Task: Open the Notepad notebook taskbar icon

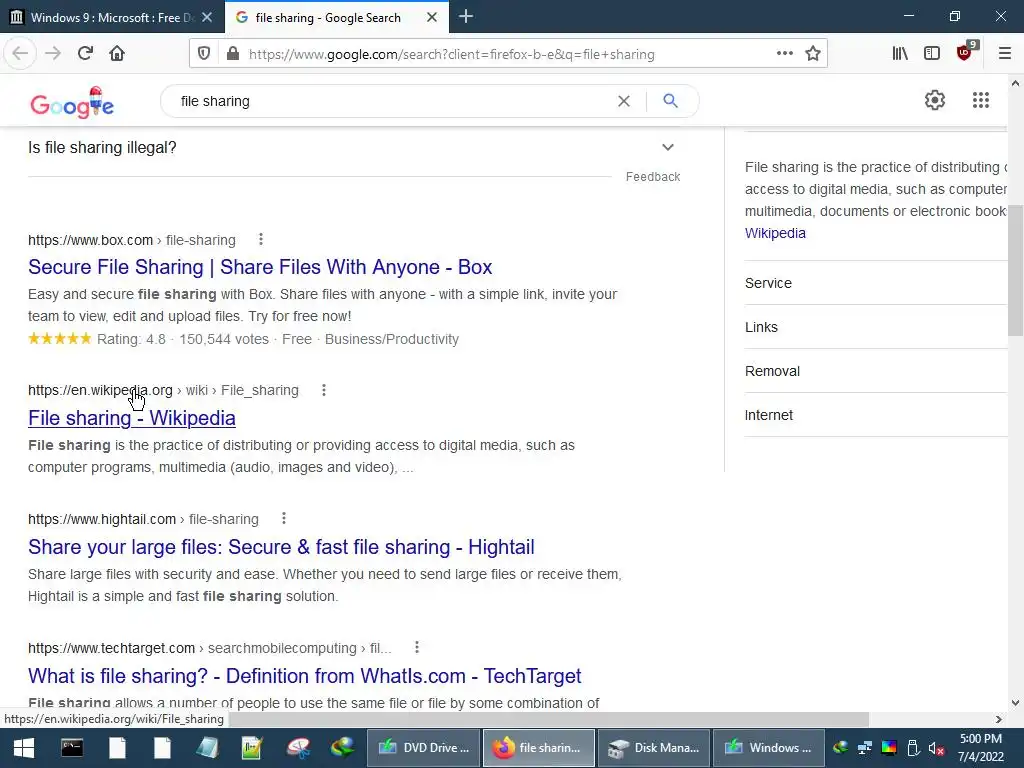Action: tap(207, 748)
